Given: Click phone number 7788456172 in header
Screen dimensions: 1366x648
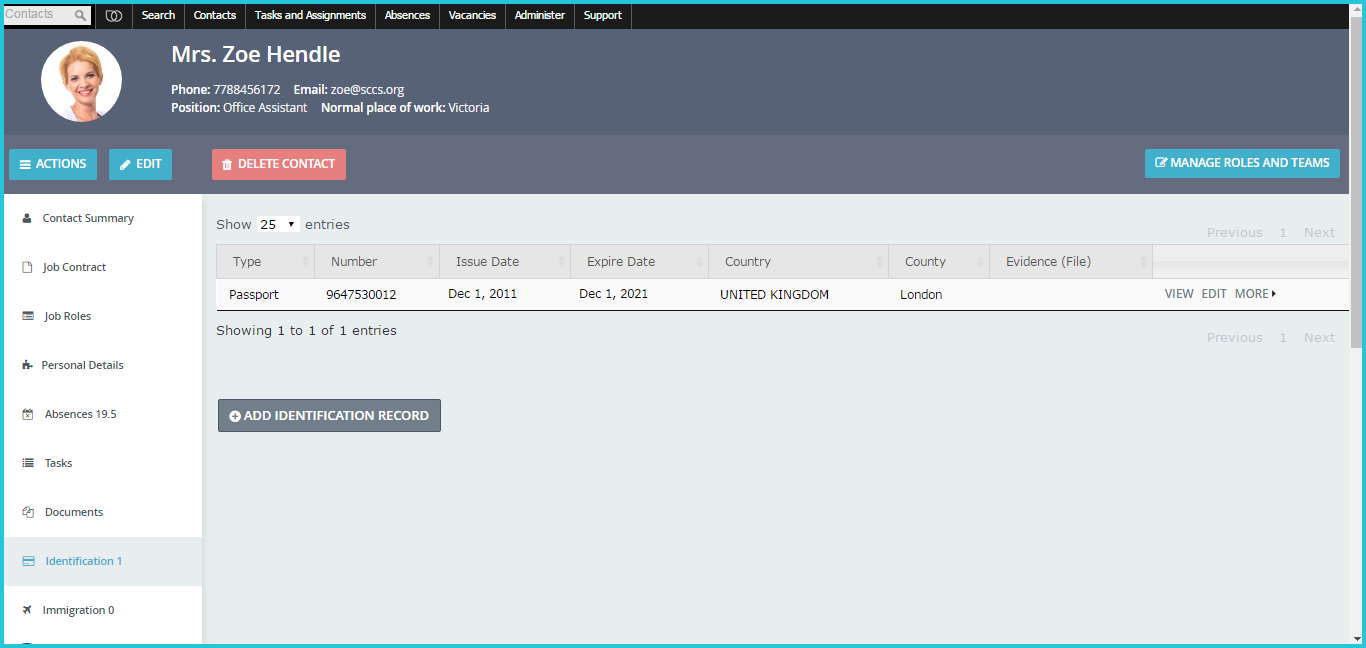Looking at the screenshot, I should click(x=247, y=90).
